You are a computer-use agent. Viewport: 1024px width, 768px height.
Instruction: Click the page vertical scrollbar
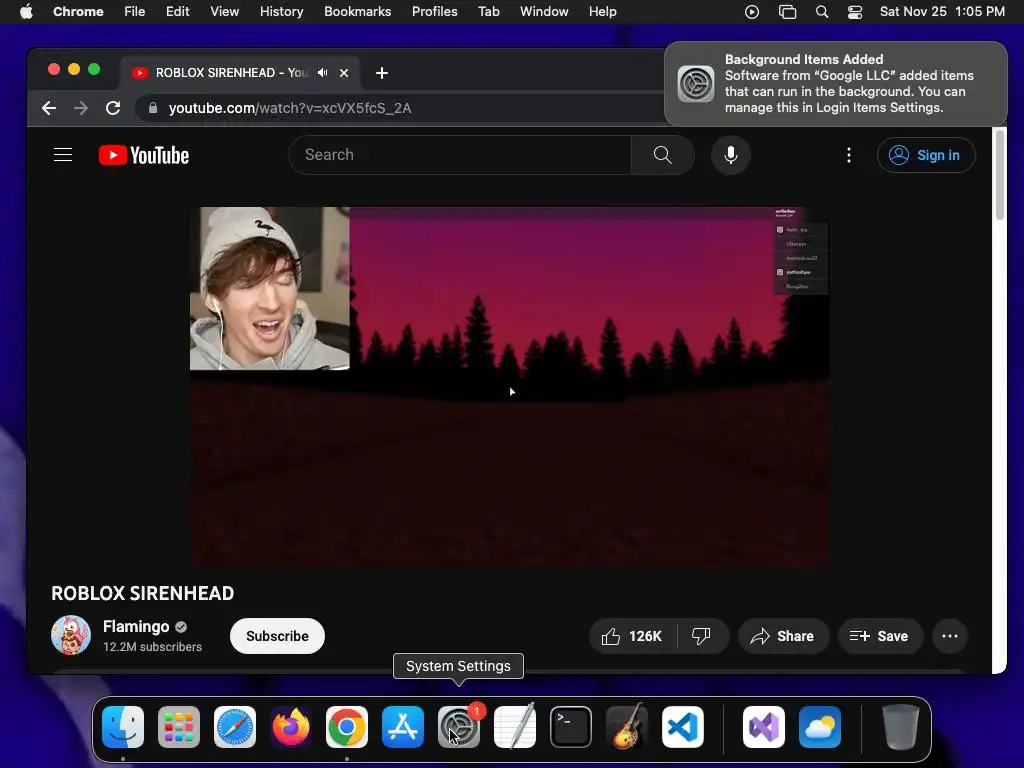click(x=999, y=174)
